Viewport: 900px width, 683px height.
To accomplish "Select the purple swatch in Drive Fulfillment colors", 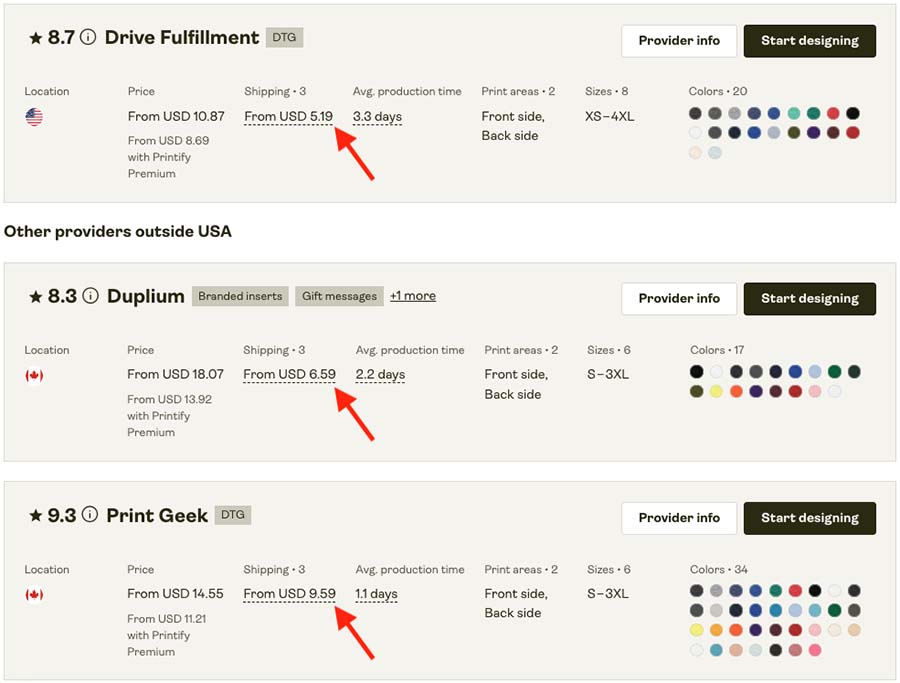I will click(813, 133).
